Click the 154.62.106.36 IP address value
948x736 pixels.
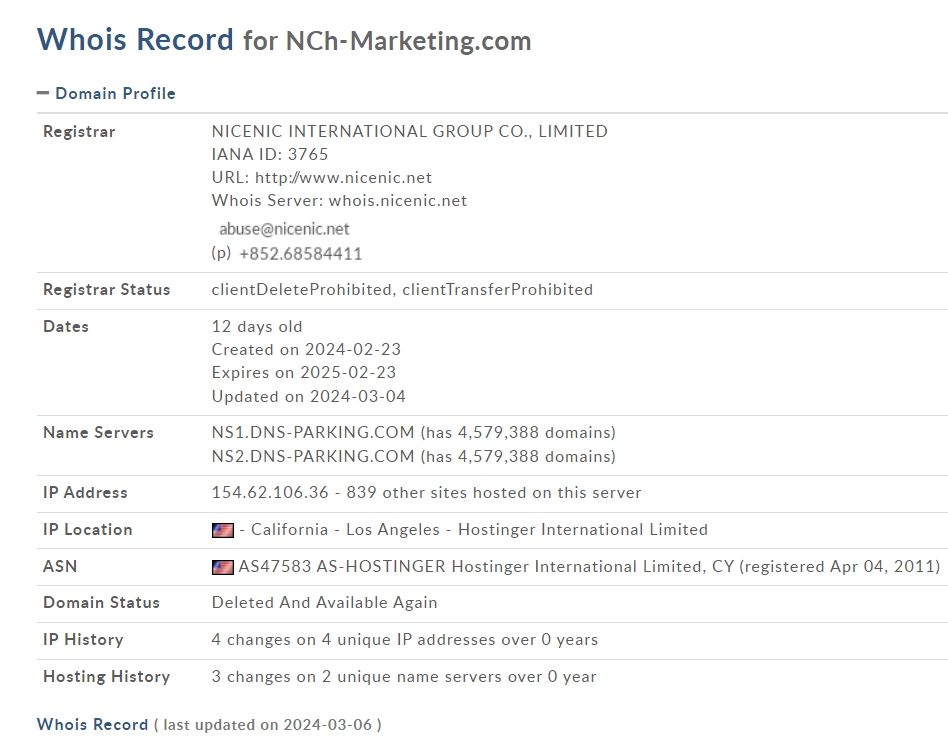[270, 493]
